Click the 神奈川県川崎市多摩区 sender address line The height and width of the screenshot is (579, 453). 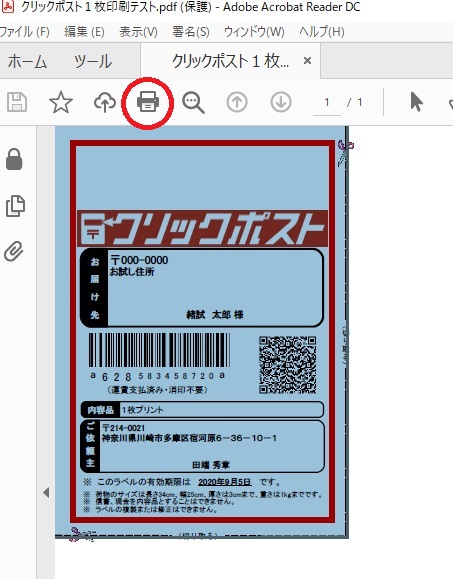pos(189,438)
